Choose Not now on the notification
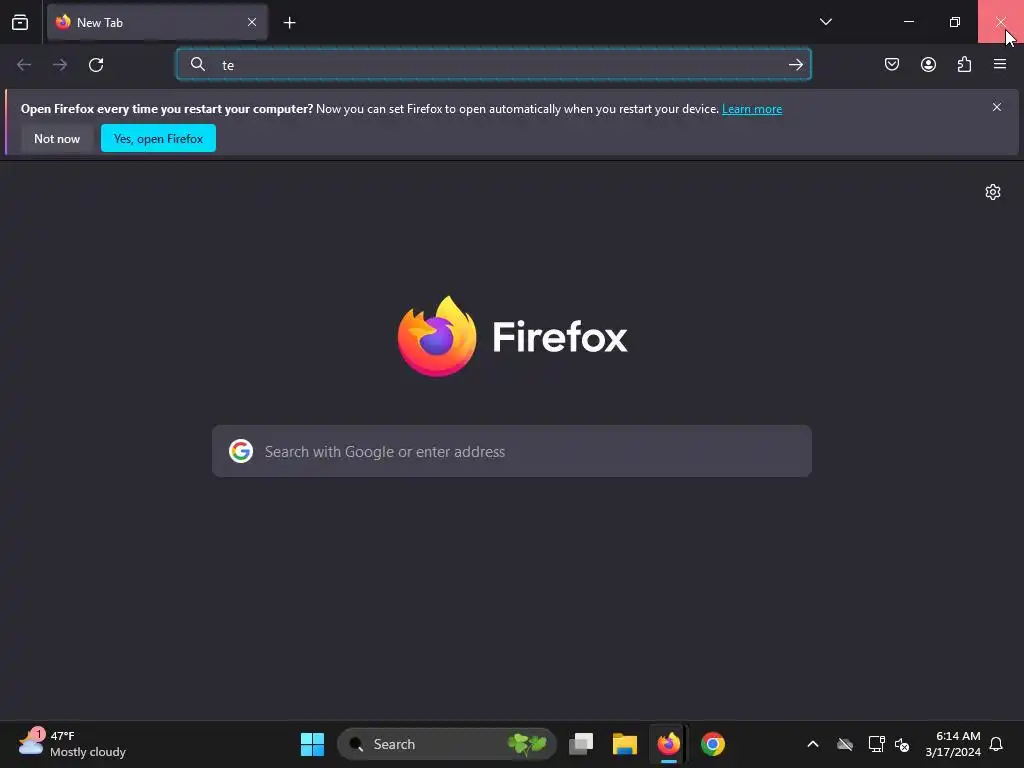This screenshot has height=768, width=1024. tap(57, 138)
